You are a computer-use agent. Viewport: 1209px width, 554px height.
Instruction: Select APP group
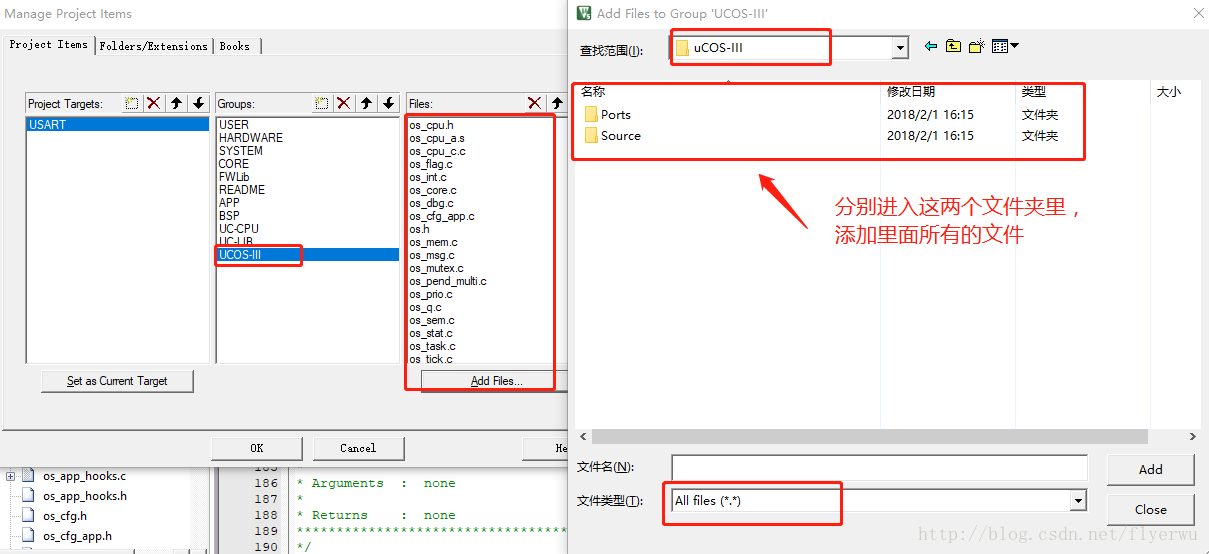tap(229, 203)
